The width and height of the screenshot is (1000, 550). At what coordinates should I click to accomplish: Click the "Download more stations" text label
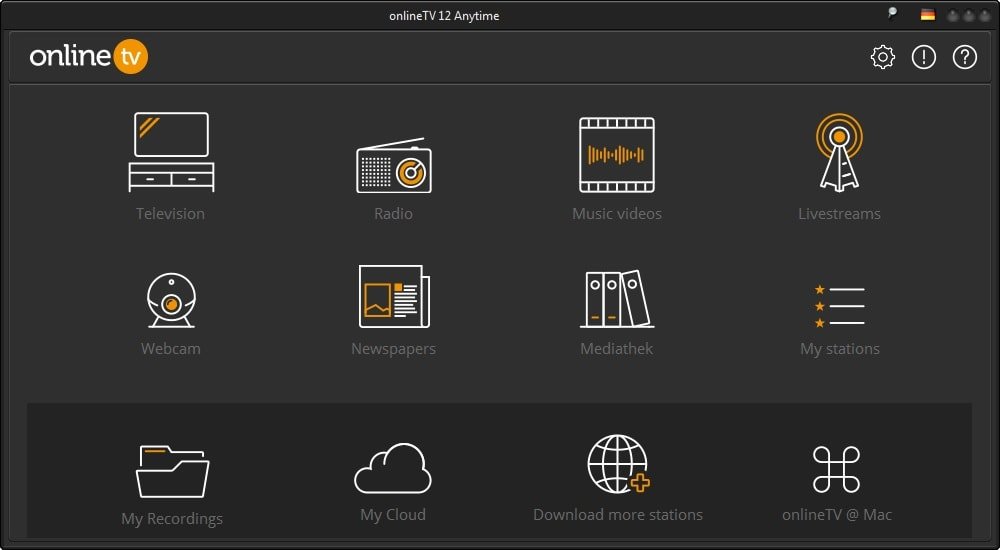coord(618,515)
